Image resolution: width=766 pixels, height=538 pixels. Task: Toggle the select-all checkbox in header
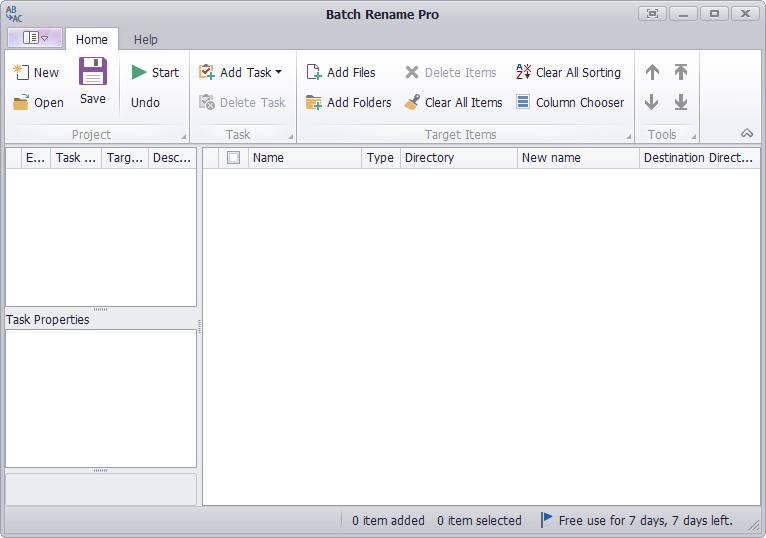tap(234, 158)
